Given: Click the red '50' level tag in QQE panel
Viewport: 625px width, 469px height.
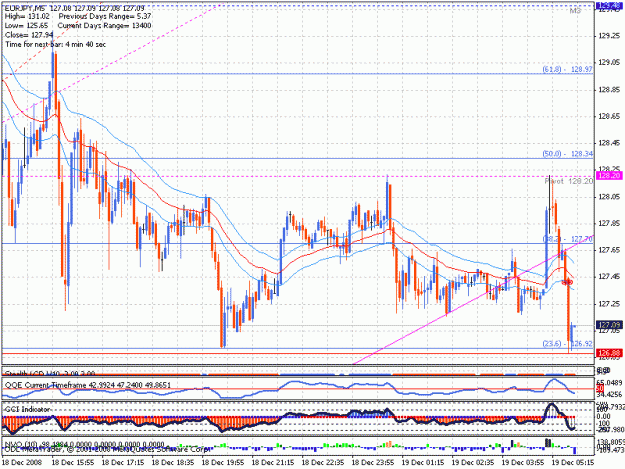Looking at the screenshot, I should [x=600, y=389].
